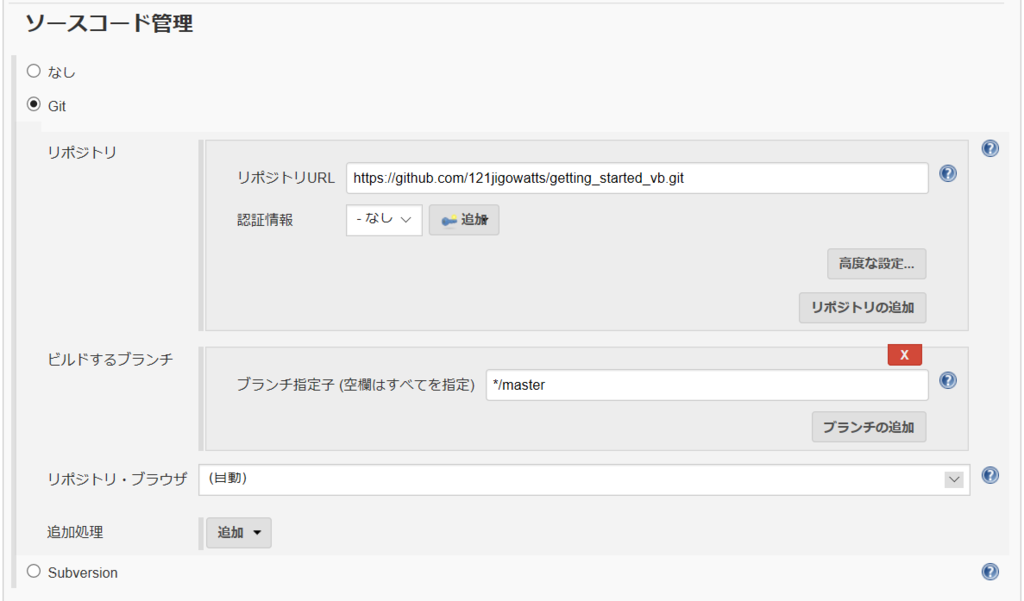Click the 高度な設定... button
The width and height of the screenshot is (1024, 601).
click(876, 263)
